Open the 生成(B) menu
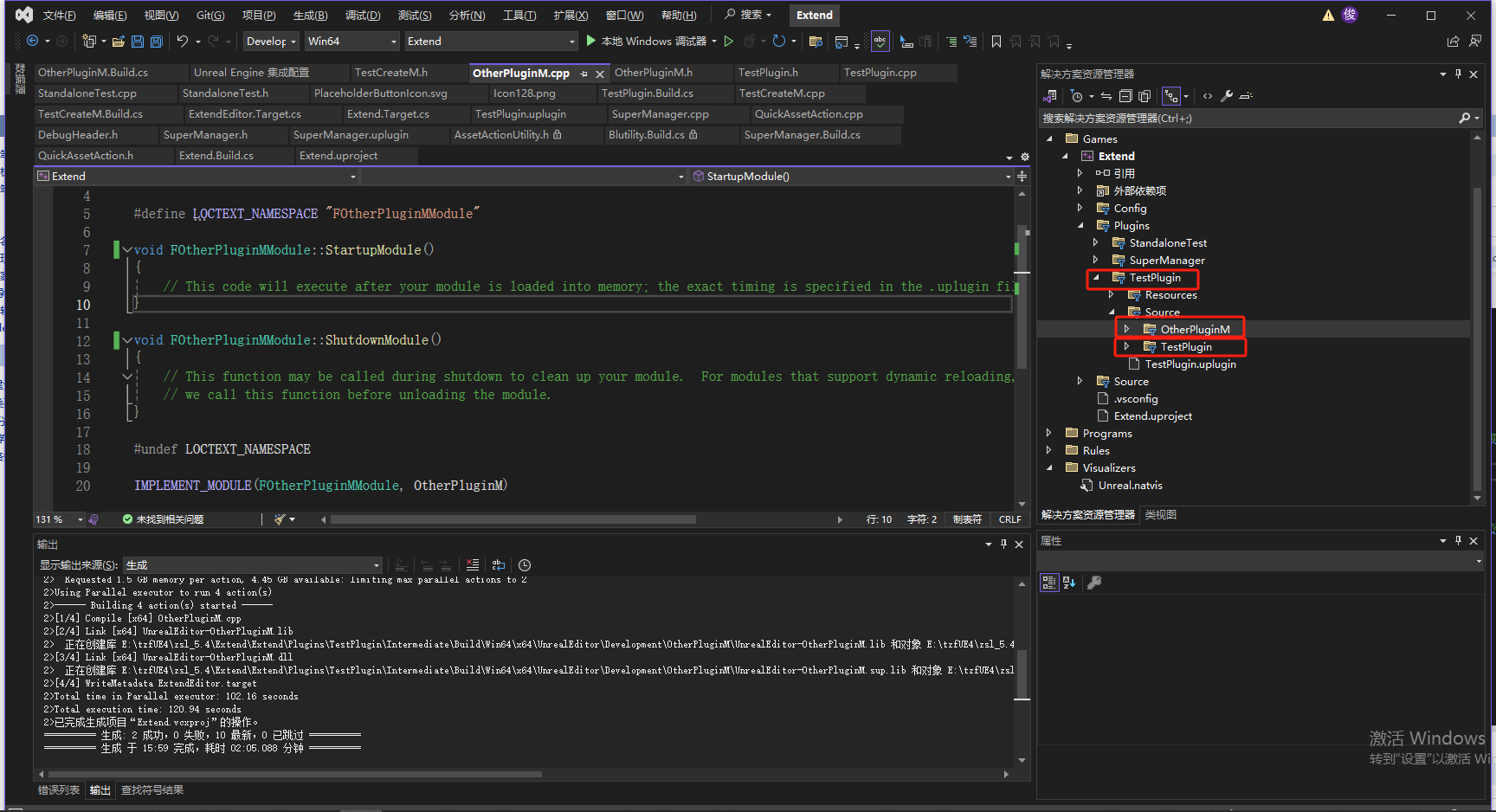1496x812 pixels. click(x=310, y=16)
